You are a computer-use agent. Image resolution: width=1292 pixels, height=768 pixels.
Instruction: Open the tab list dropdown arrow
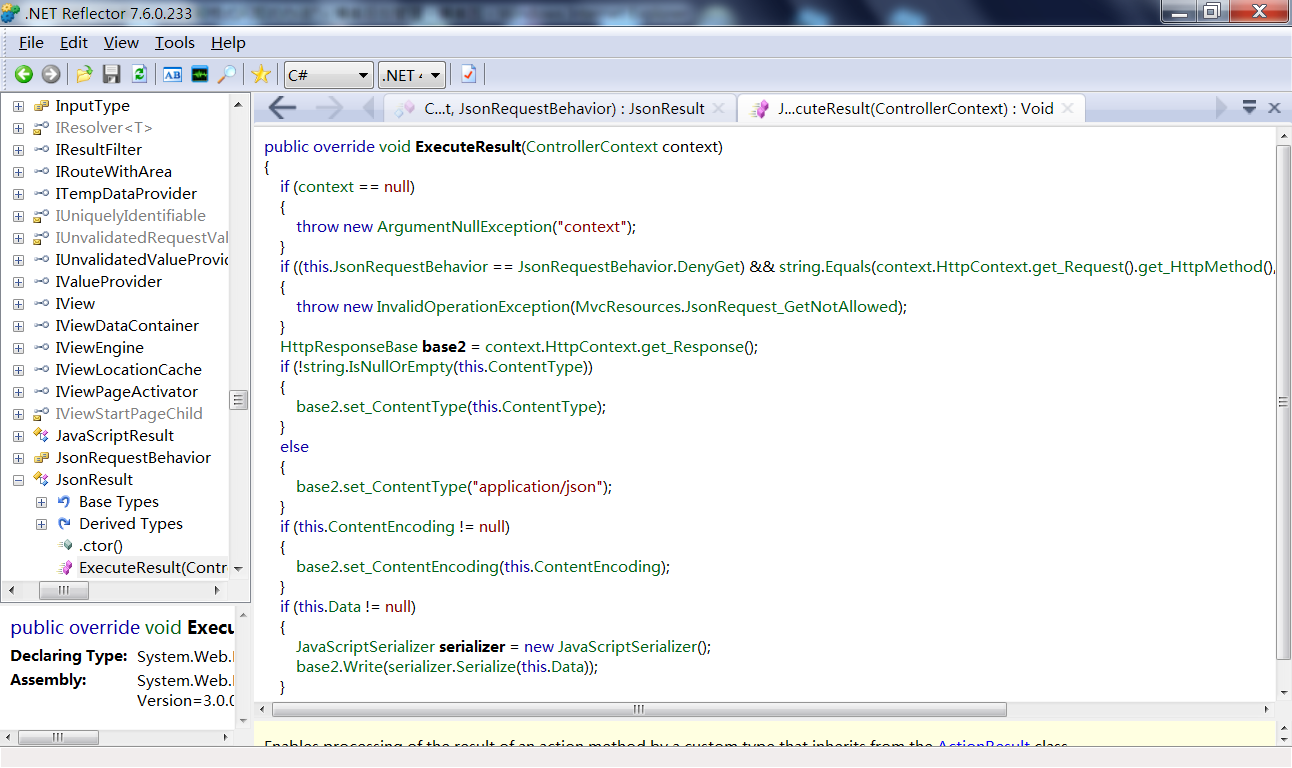pyautogui.click(x=1250, y=107)
